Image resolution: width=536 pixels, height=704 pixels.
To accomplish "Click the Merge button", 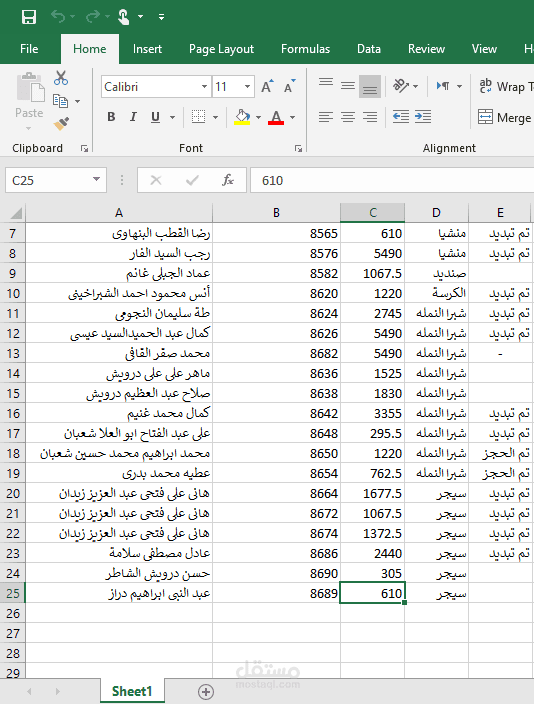I will [x=505, y=117].
